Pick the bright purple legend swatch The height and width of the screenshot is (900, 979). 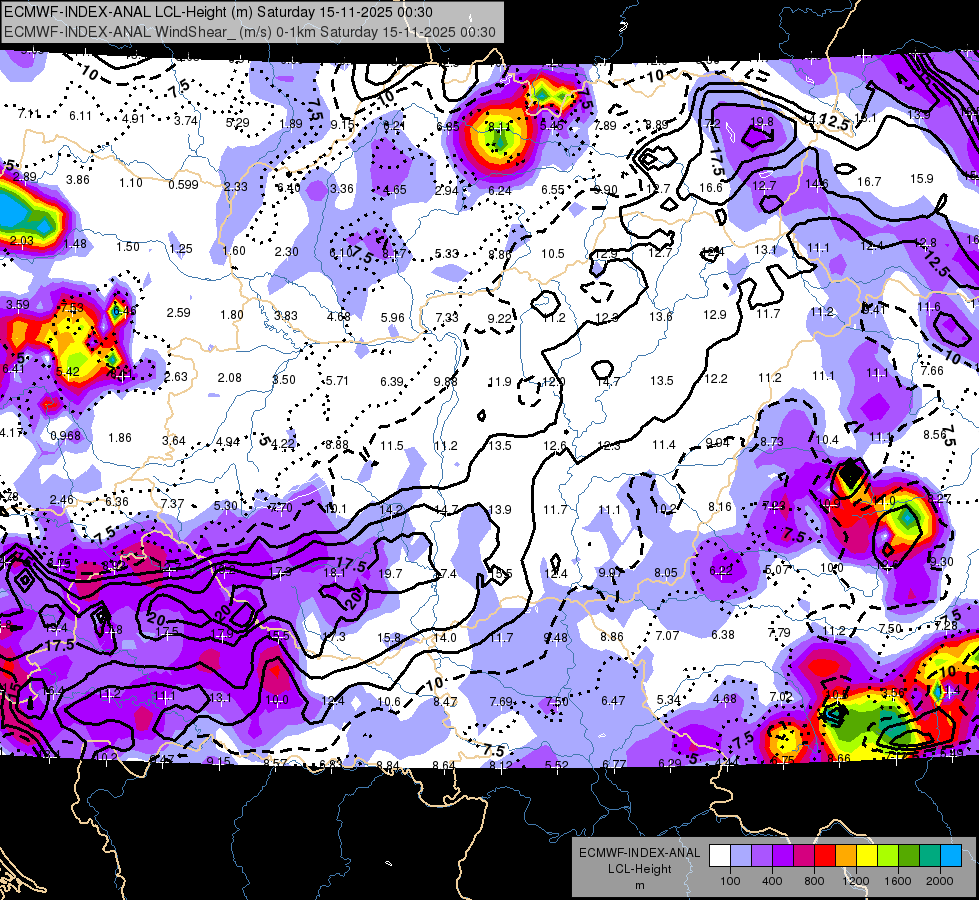point(783,856)
